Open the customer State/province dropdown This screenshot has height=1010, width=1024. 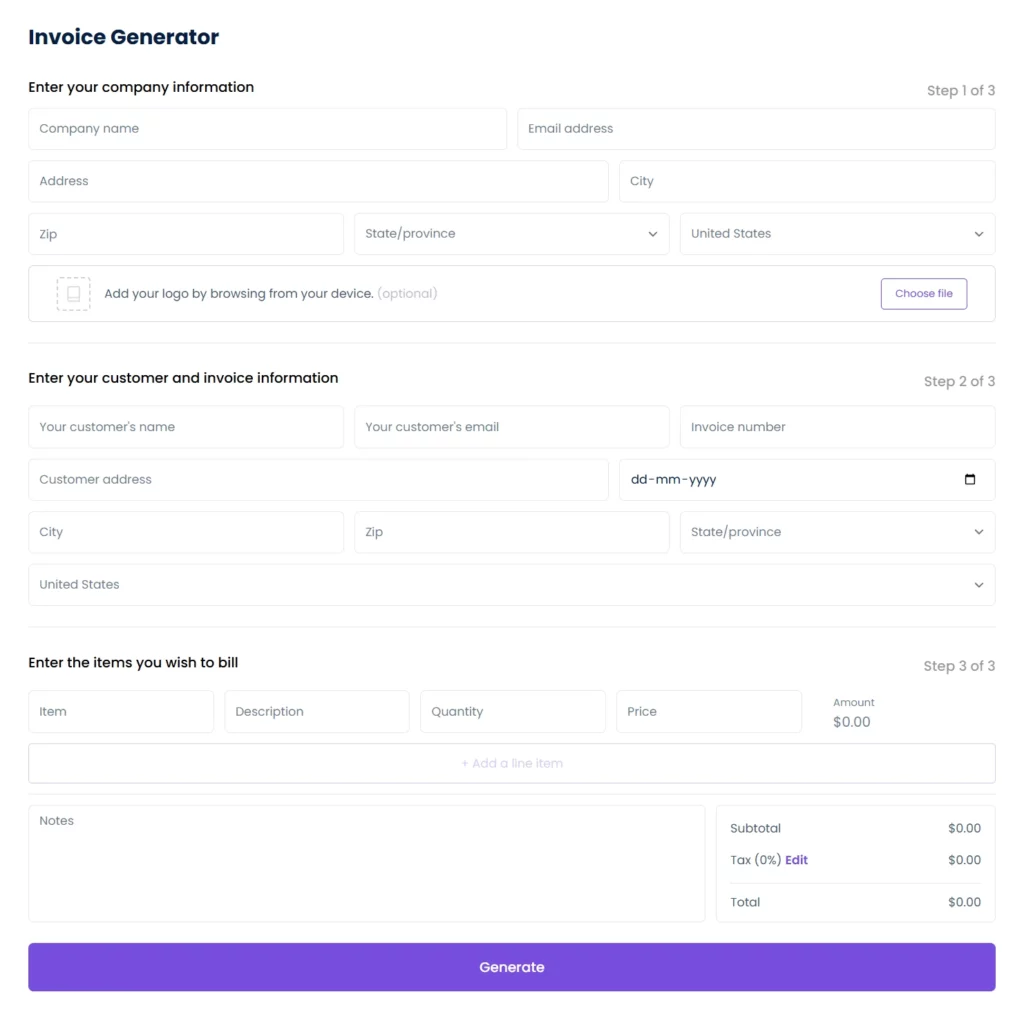point(837,531)
